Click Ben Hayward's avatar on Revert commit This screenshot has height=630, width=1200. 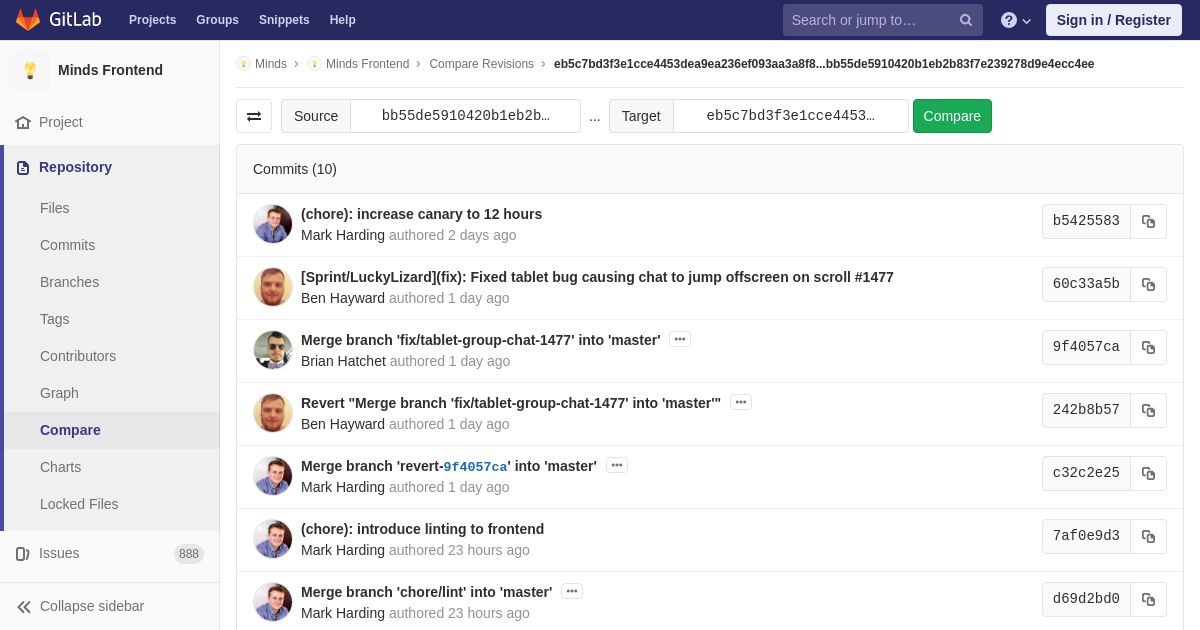pos(273,413)
